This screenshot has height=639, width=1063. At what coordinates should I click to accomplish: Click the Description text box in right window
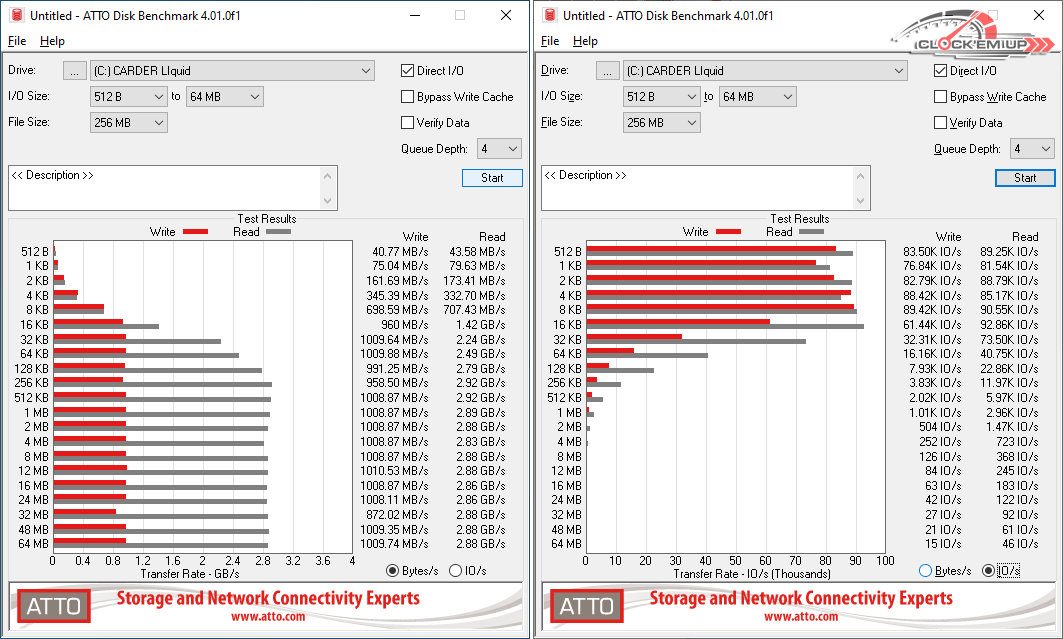click(698, 188)
